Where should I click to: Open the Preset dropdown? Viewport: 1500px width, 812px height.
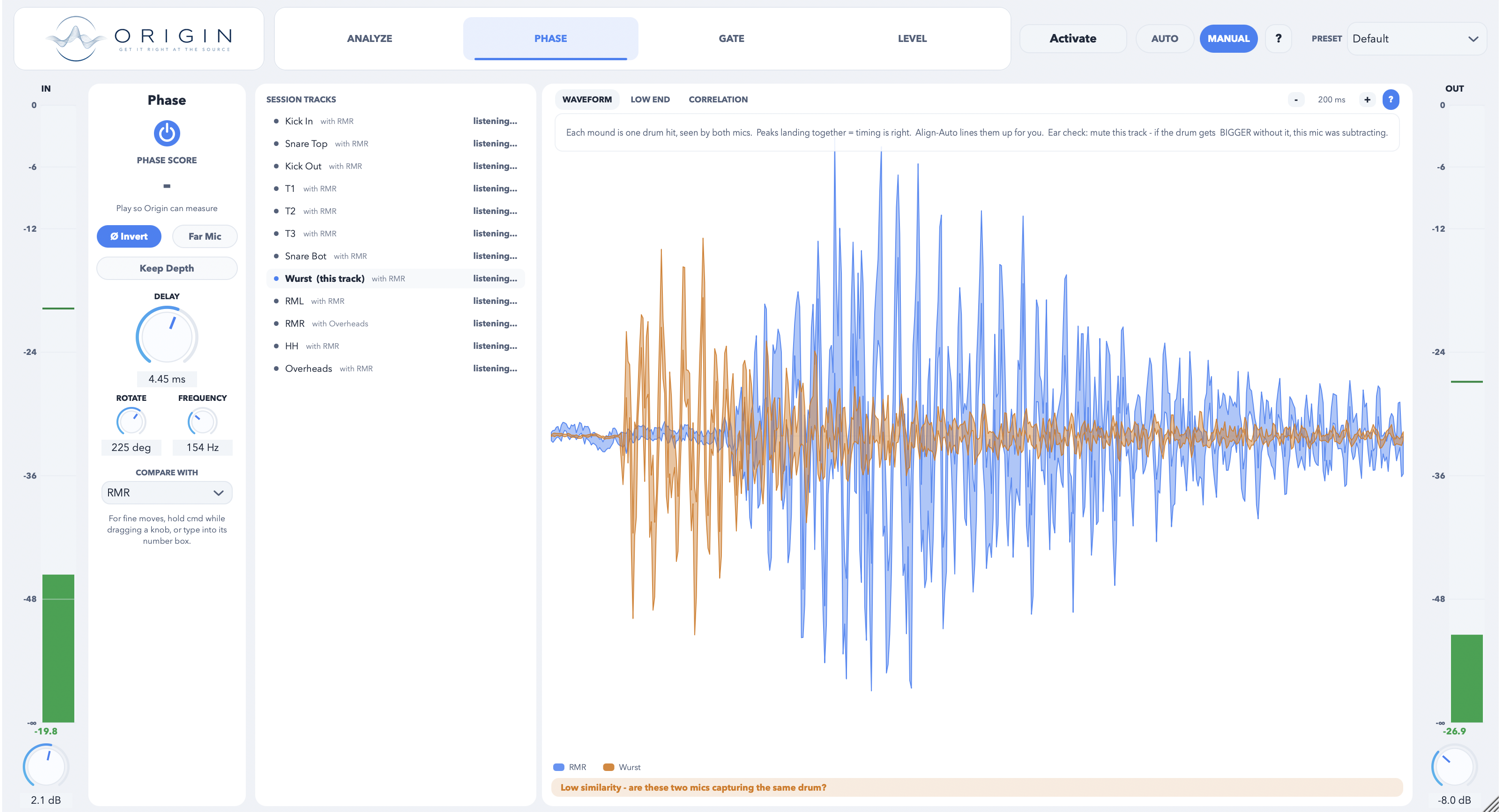pyautogui.click(x=1416, y=39)
